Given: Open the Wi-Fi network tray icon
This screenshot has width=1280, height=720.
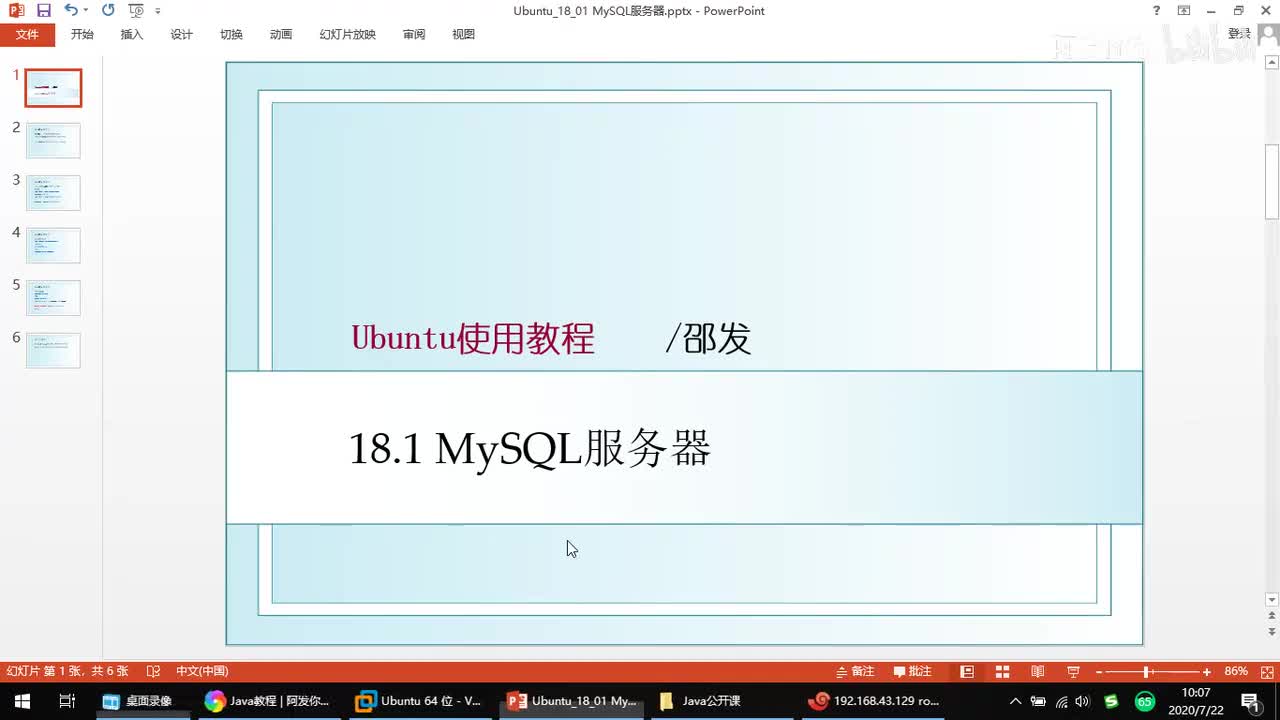Looking at the screenshot, I should pyautogui.click(x=1062, y=701).
